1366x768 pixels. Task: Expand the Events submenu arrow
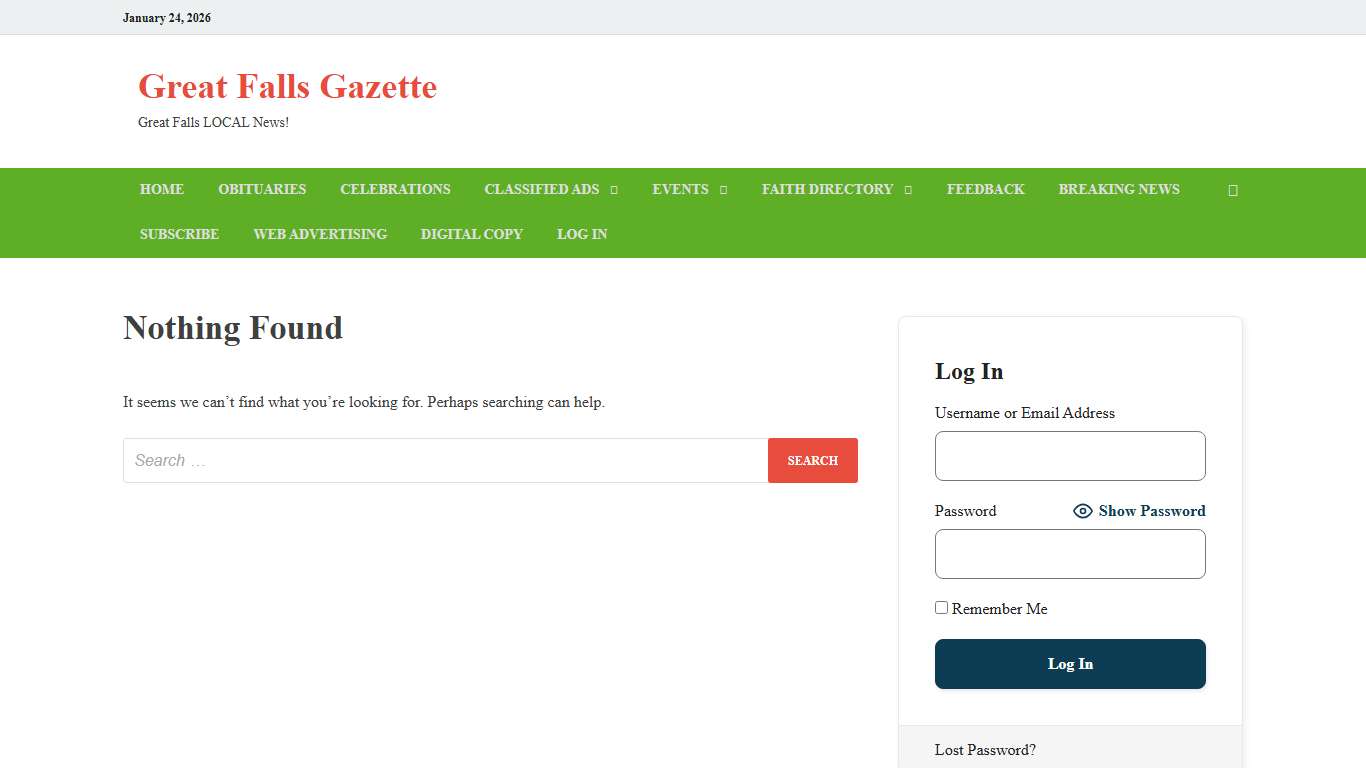(x=723, y=190)
